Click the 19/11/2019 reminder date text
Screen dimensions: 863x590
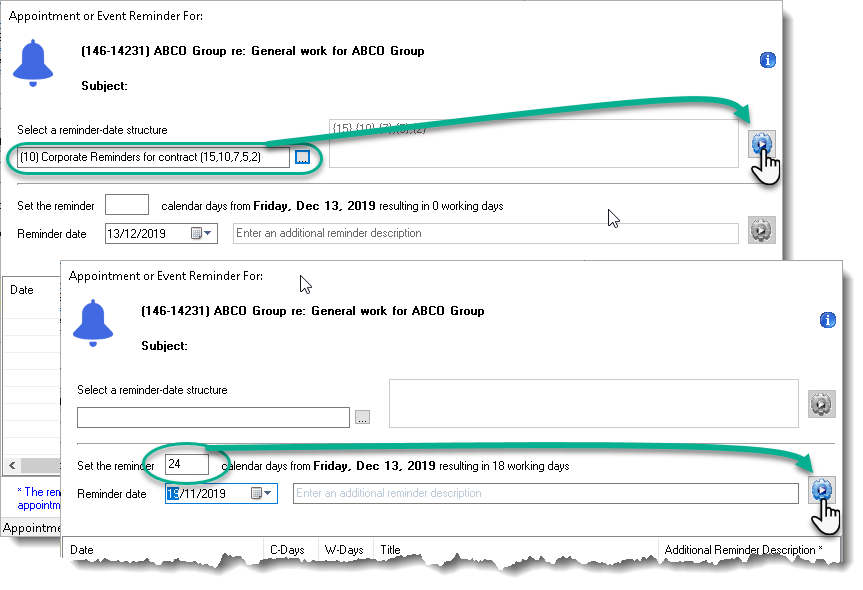[x=196, y=493]
